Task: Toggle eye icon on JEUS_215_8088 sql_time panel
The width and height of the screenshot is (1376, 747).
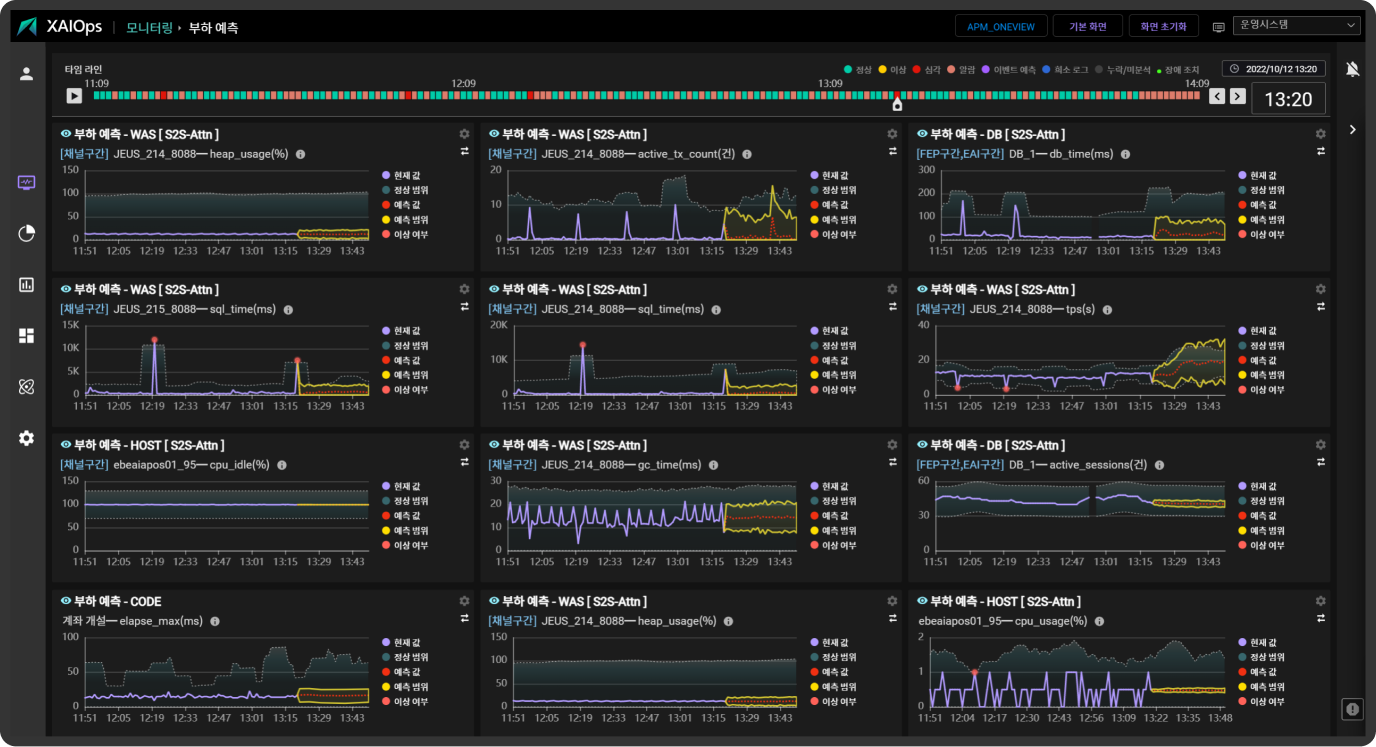Action: [66, 289]
